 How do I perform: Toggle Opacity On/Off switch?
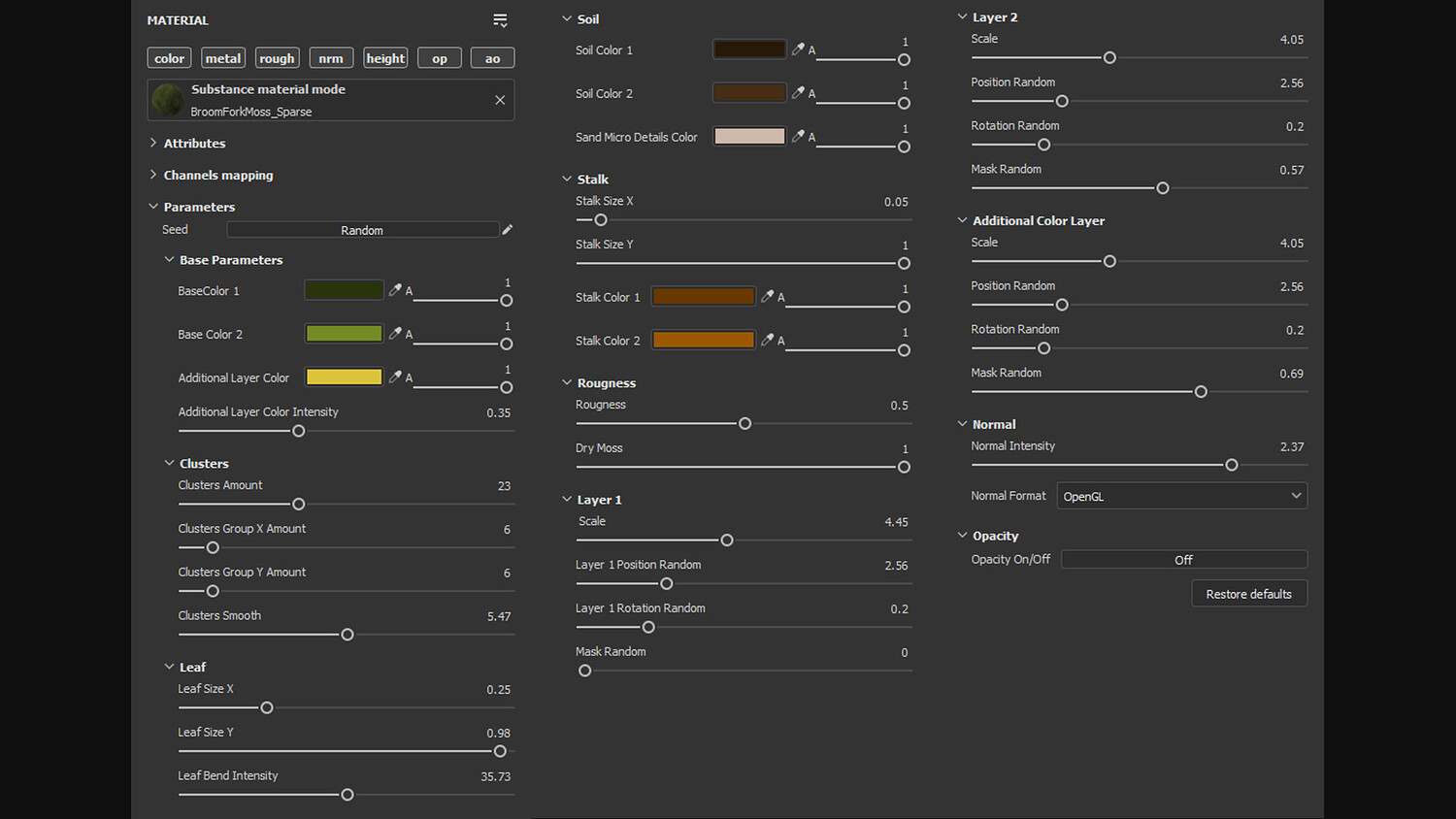tap(1183, 560)
